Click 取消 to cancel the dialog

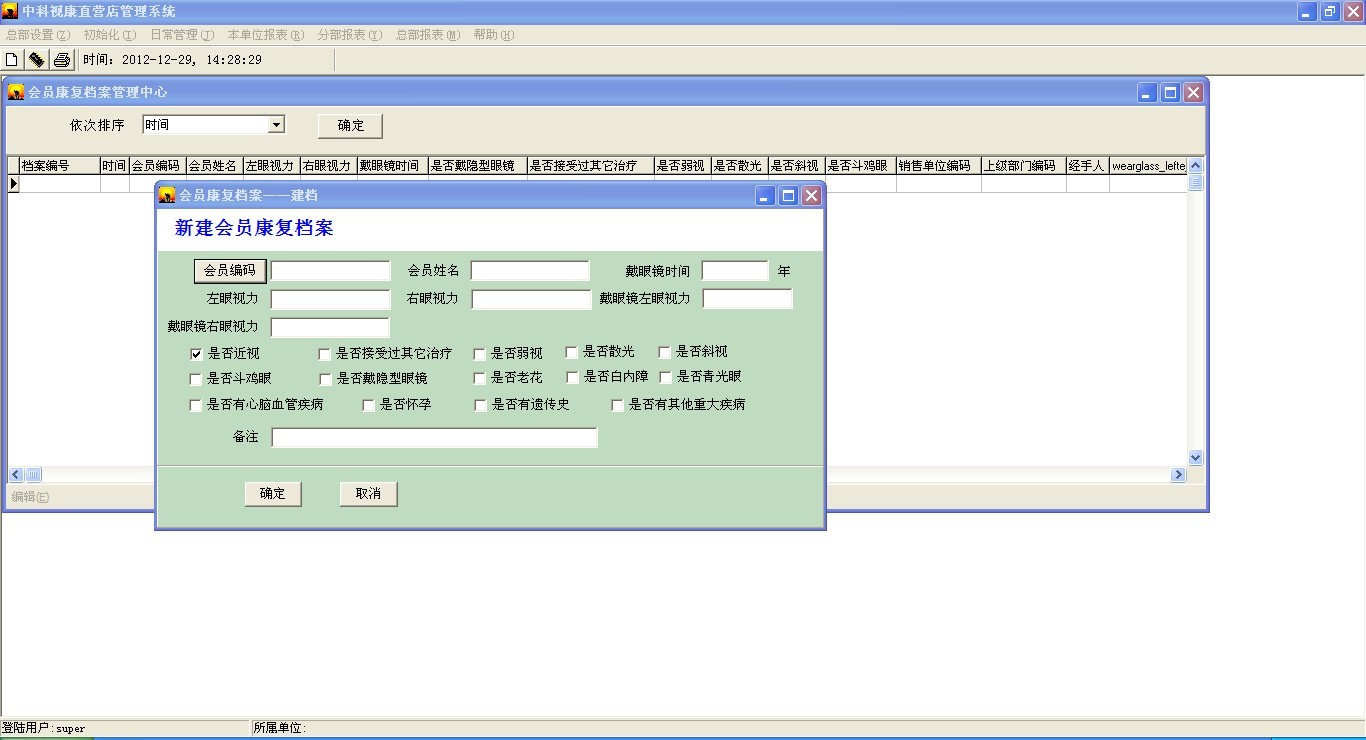[x=368, y=494]
